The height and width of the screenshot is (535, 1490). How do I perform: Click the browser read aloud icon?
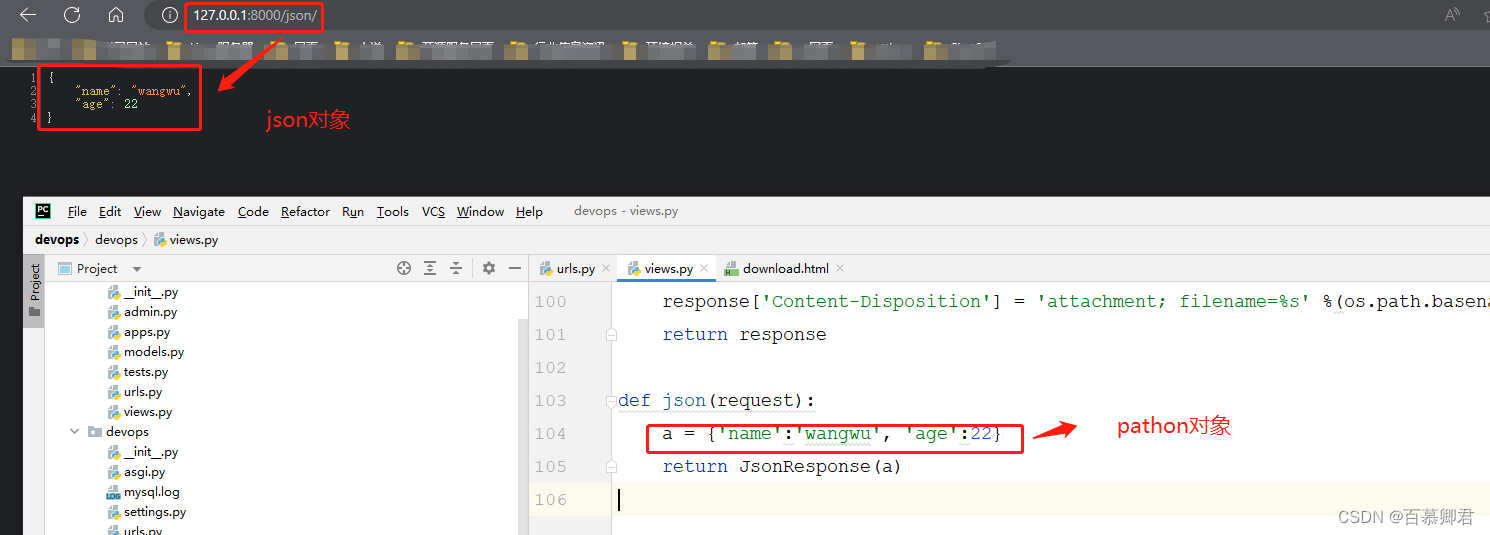click(1453, 15)
